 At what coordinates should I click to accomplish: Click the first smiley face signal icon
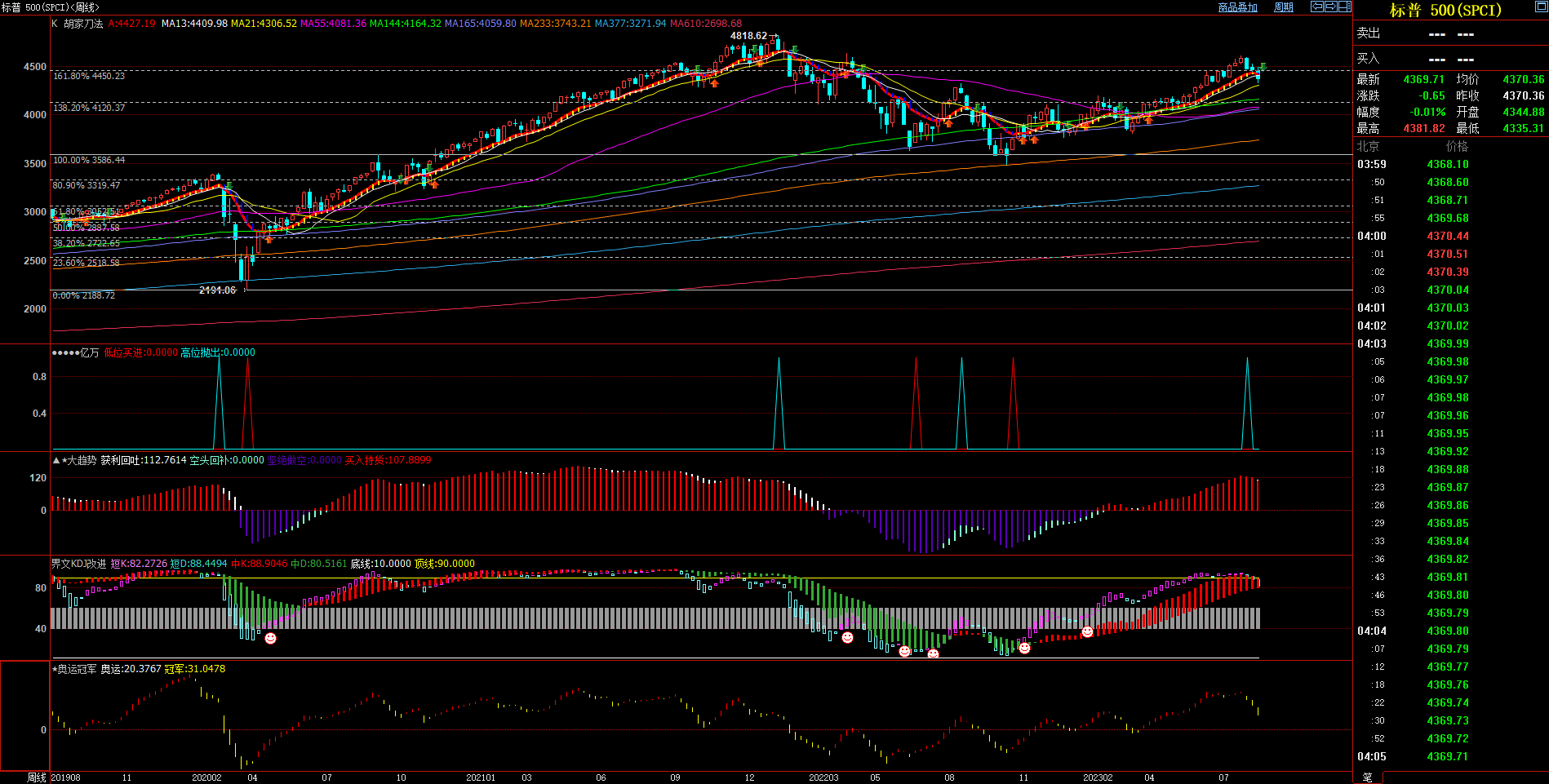[x=271, y=638]
